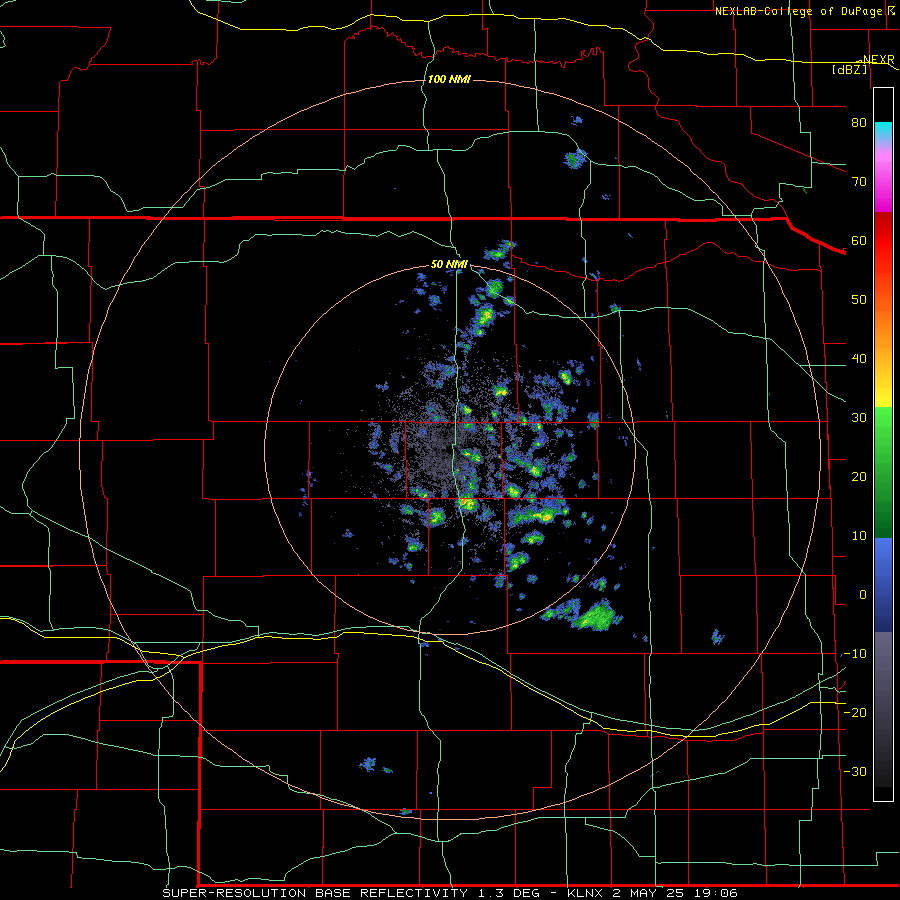Click the red band of the color bar
900x900 pixels.
(883, 241)
